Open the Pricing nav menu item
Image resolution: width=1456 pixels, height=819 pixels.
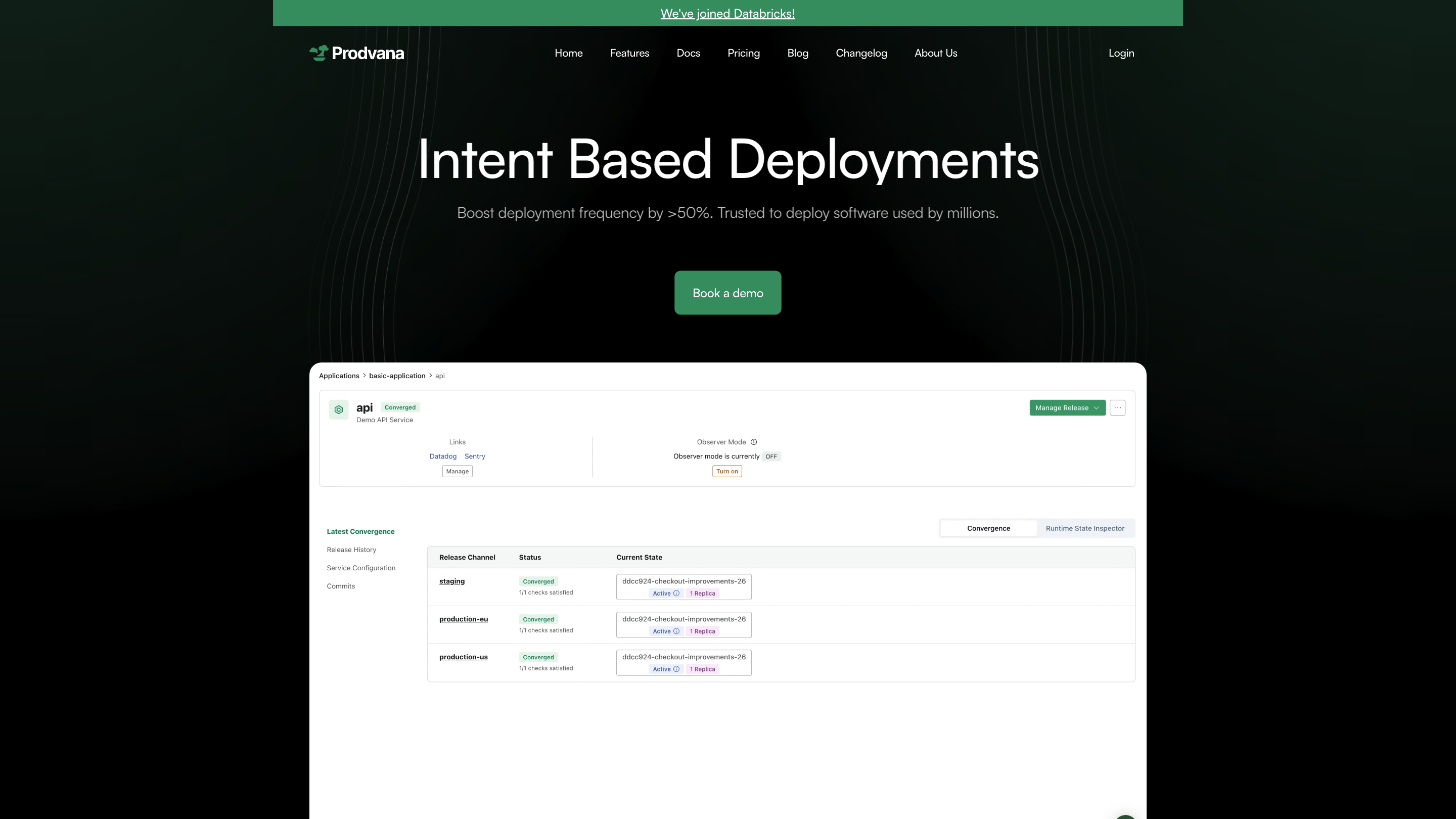tap(743, 53)
